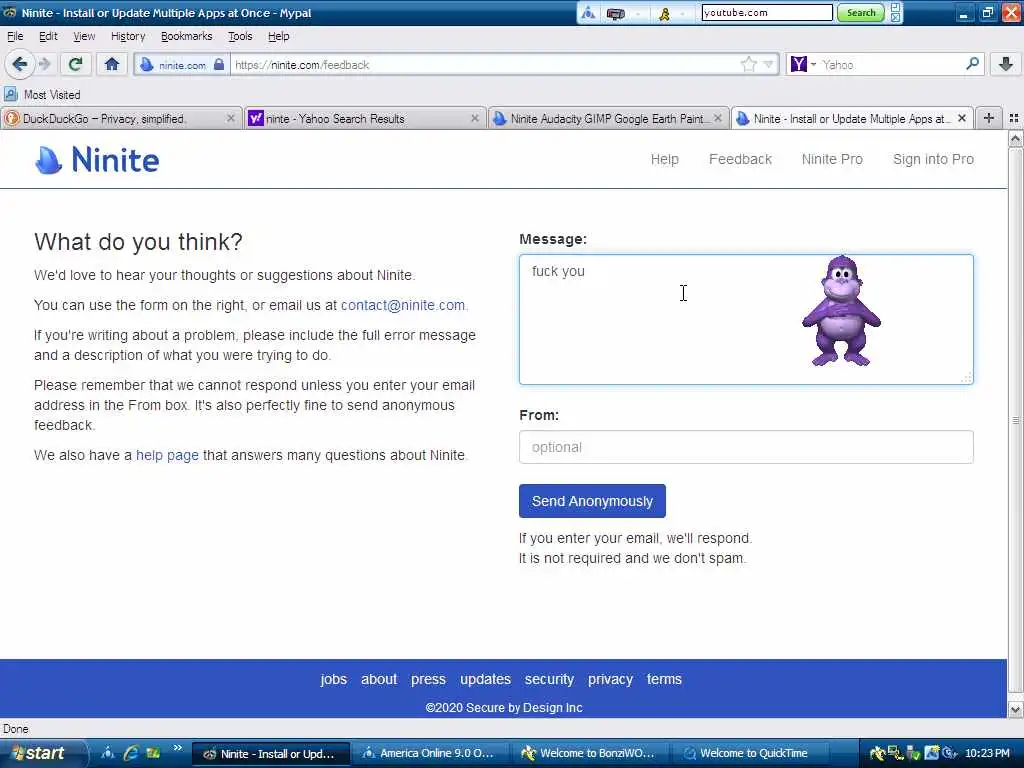
Task: Open the arrow beside the AIM running man
Action: coord(682,13)
